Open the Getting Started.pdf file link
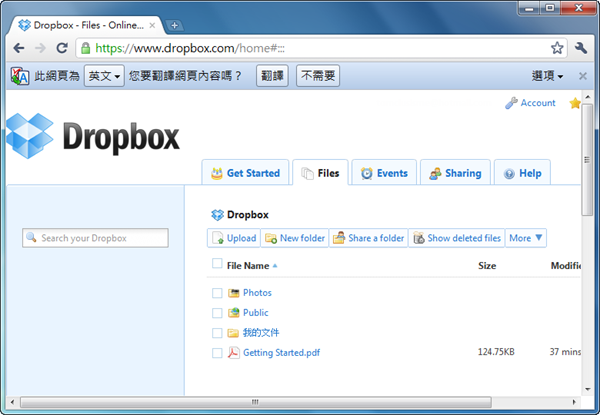The height and width of the screenshot is (415, 600). [x=281, y=352]
